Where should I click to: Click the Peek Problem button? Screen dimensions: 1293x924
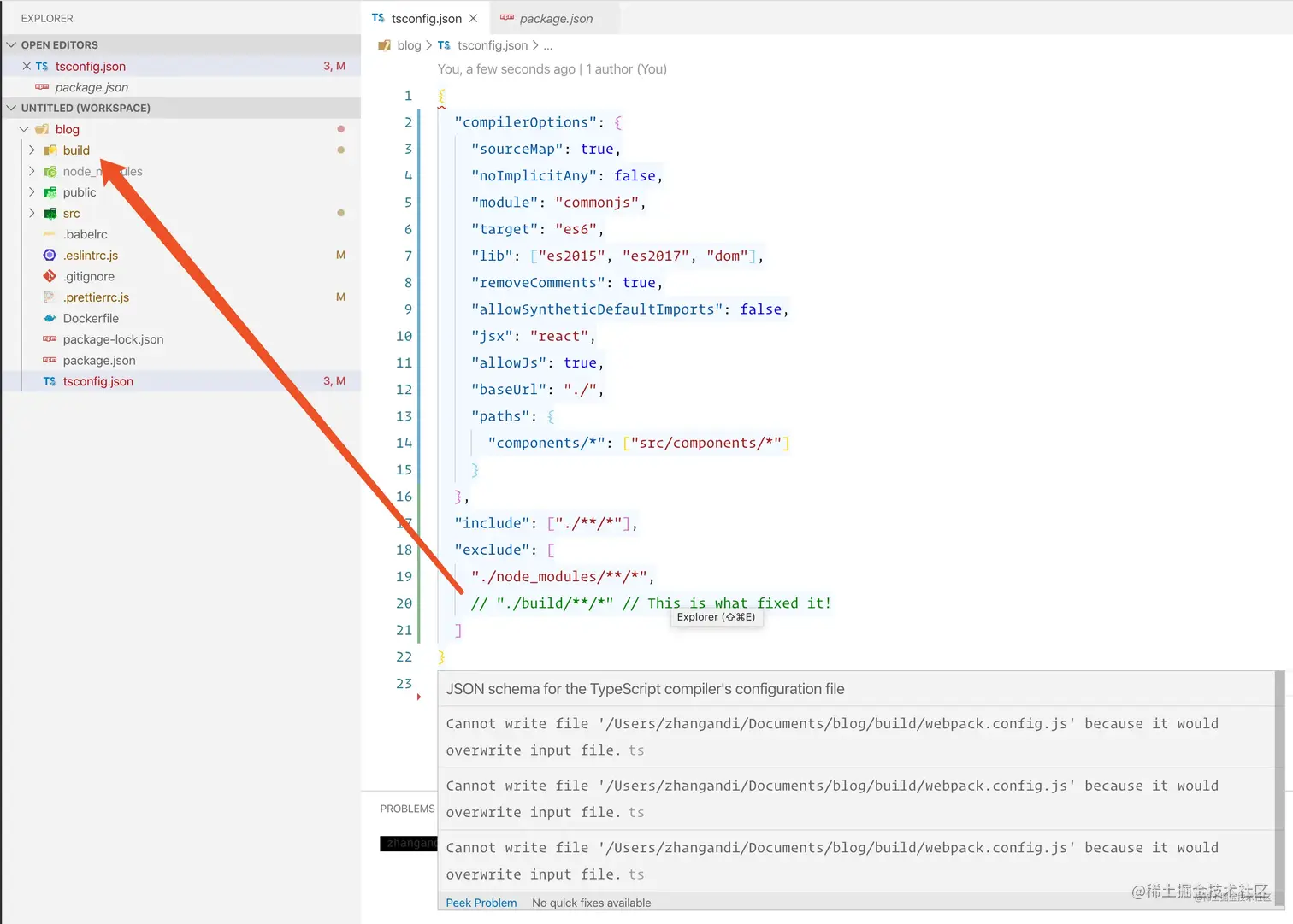click(481, 902)
